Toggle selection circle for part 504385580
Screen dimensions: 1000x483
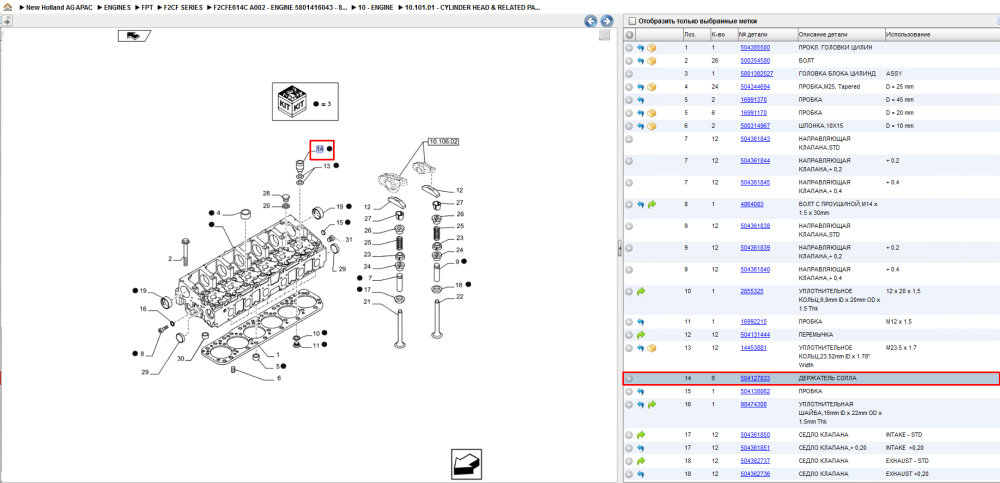pyautogui.click(x=629, y=48)
